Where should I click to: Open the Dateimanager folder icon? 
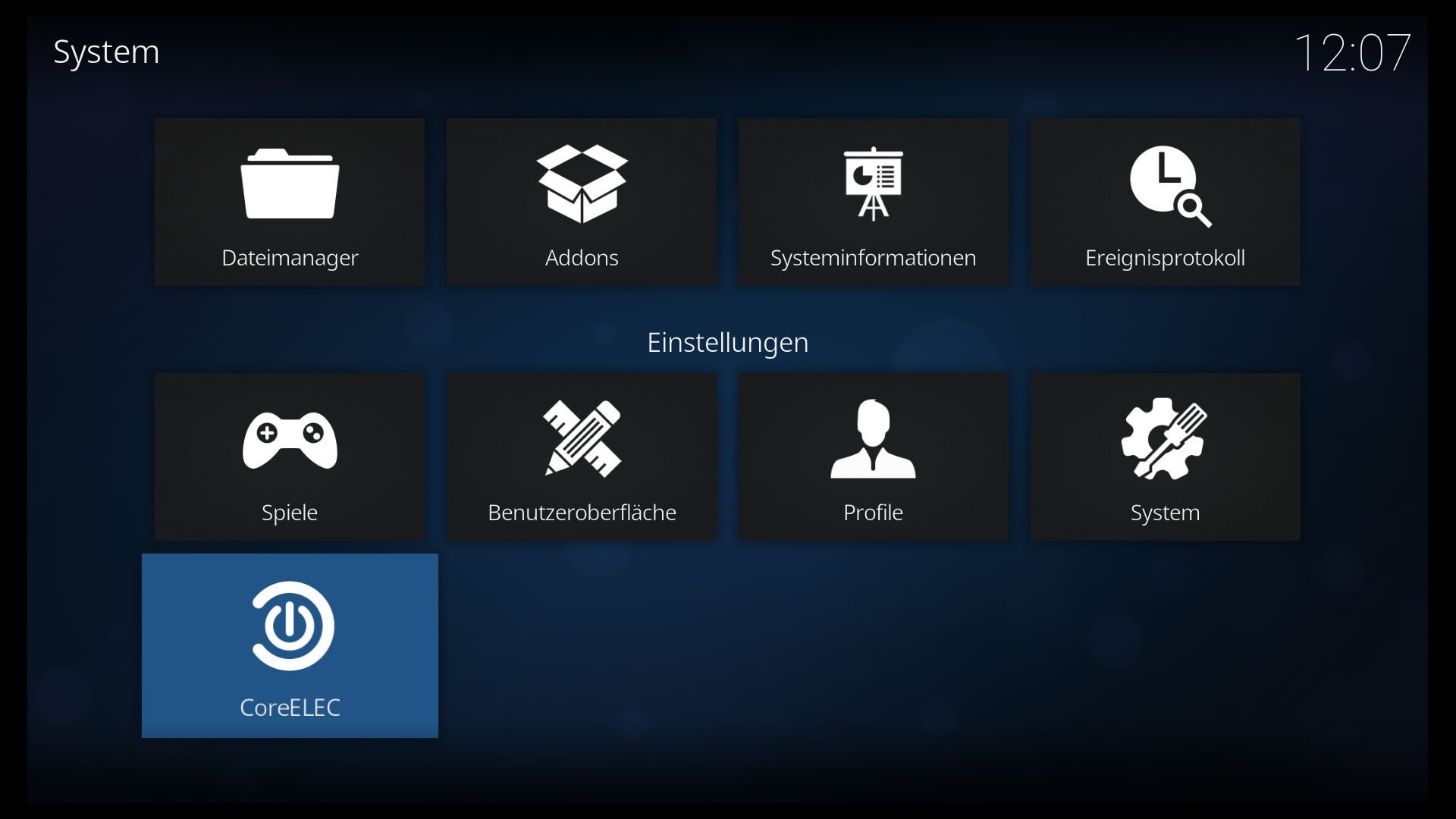[290, 184]
